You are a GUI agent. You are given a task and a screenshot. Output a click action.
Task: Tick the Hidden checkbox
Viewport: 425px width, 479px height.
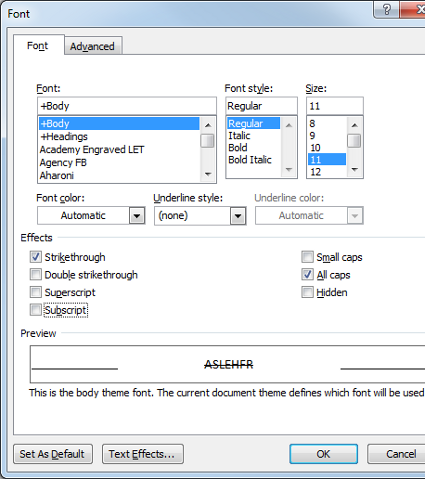point(307,292)
